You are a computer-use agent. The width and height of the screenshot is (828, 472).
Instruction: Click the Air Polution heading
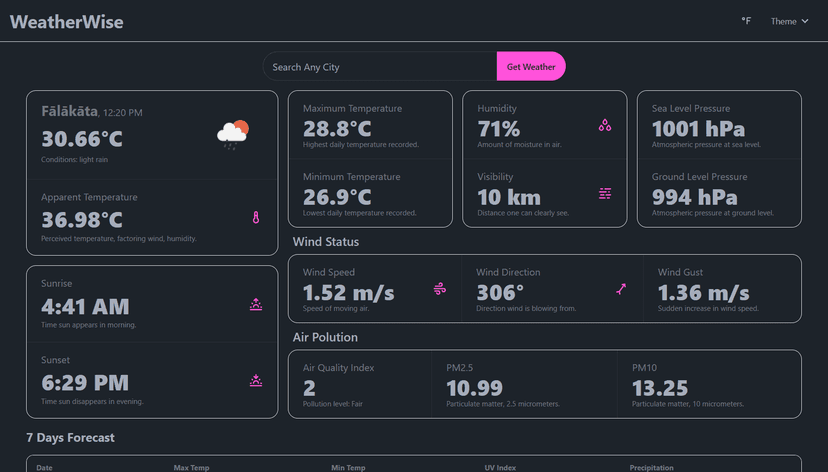point(325,337)
